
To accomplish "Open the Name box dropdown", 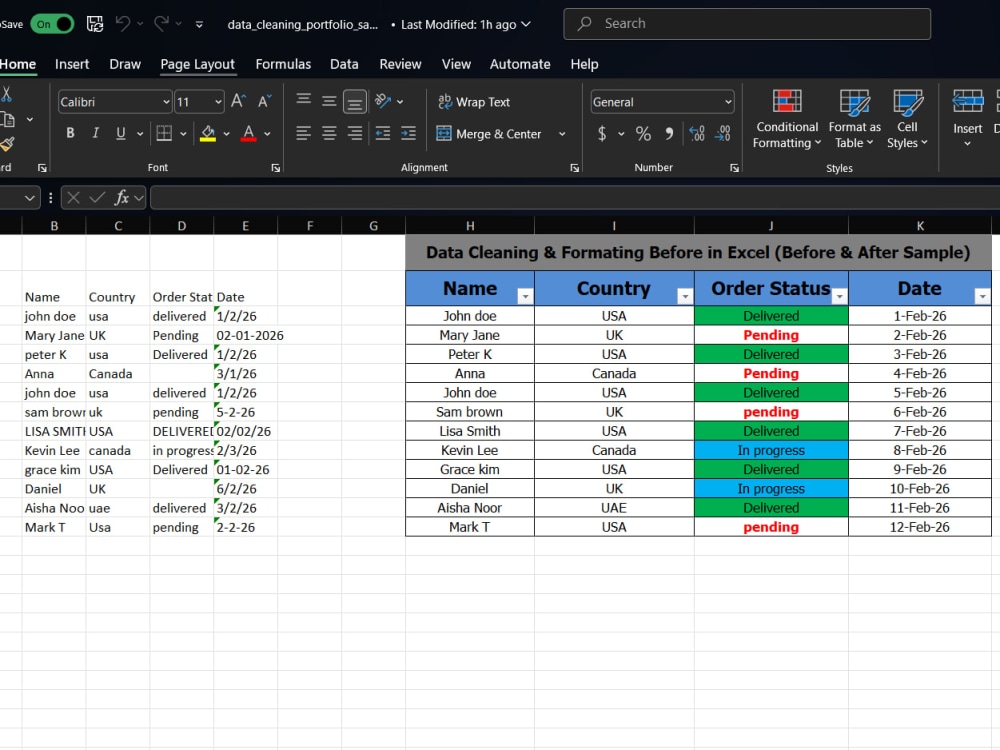I will click(29, 198).
